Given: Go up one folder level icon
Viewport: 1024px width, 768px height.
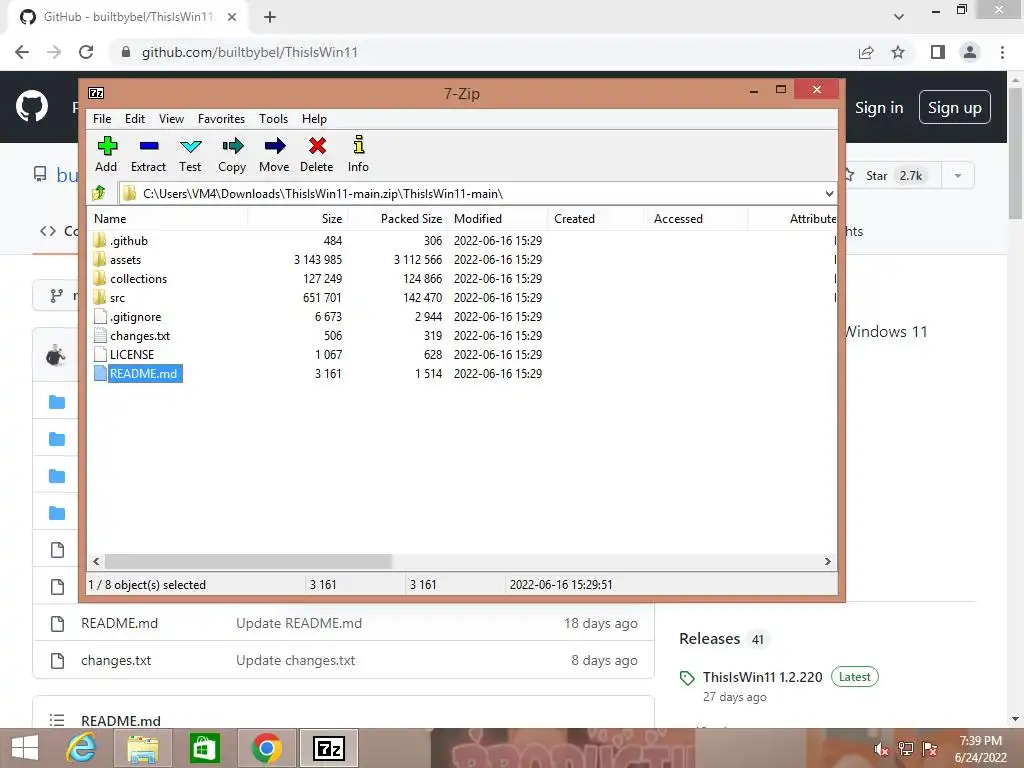Looking at the screenshot, I should click(99, 193).
